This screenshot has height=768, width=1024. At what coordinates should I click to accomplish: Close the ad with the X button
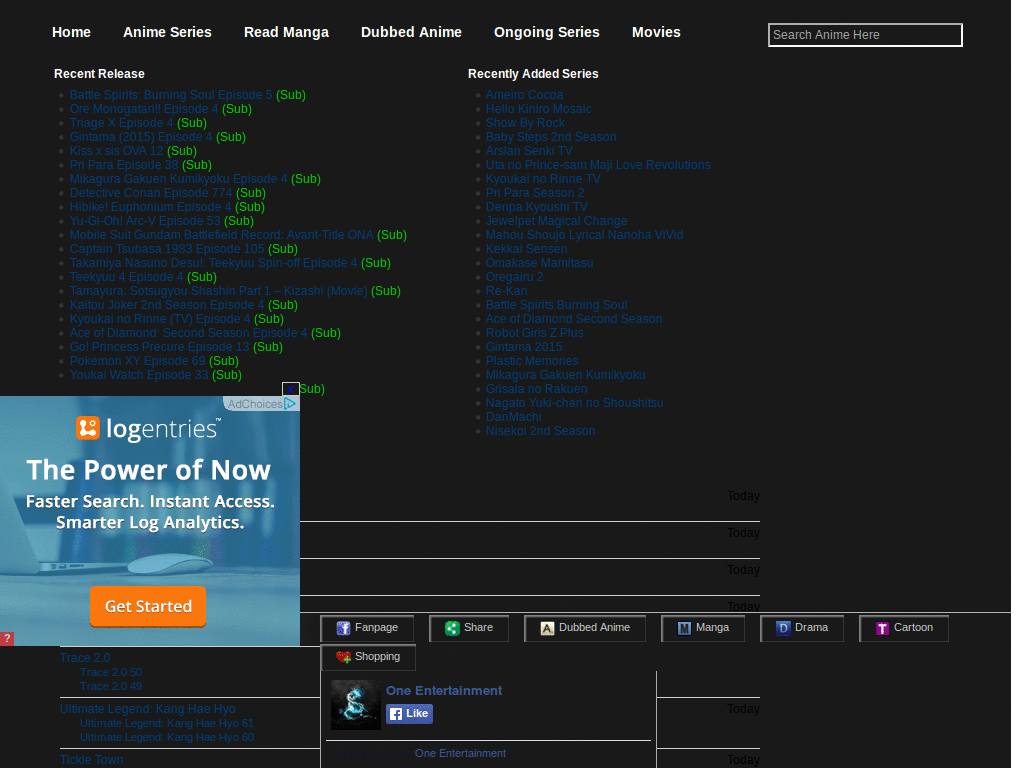click(x=291, y=389)
